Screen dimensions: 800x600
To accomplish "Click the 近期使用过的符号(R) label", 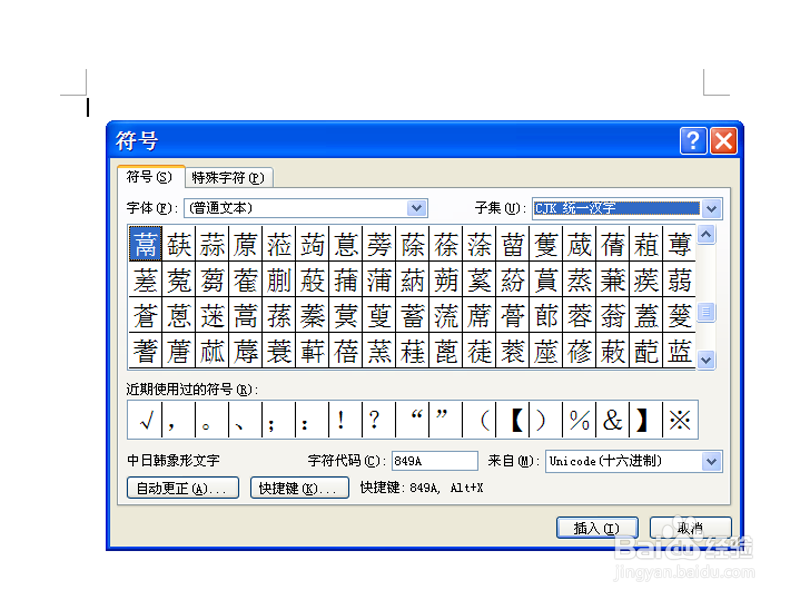I will click(x=192, y=389).
